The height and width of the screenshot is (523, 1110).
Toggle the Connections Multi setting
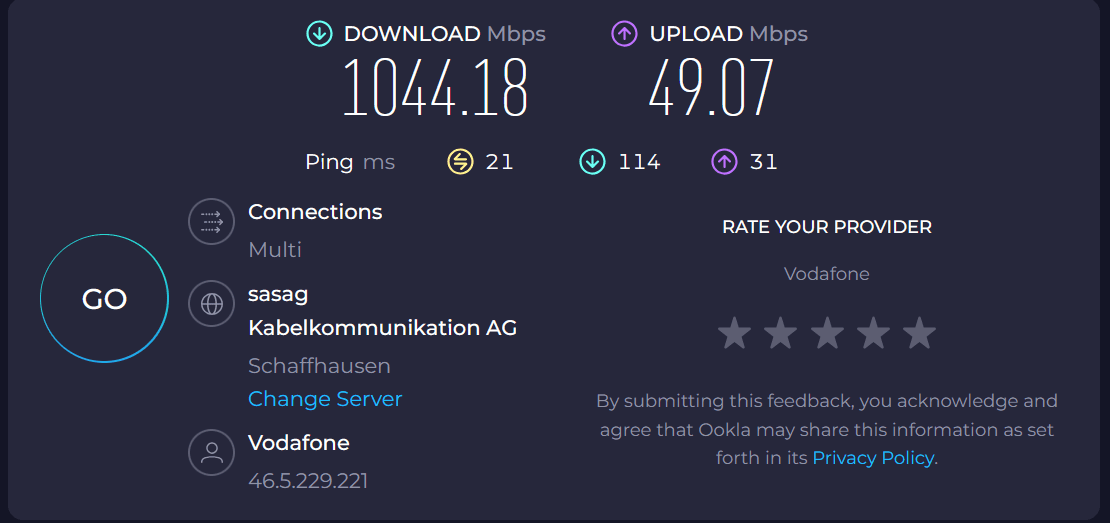(x=275, y=250)
